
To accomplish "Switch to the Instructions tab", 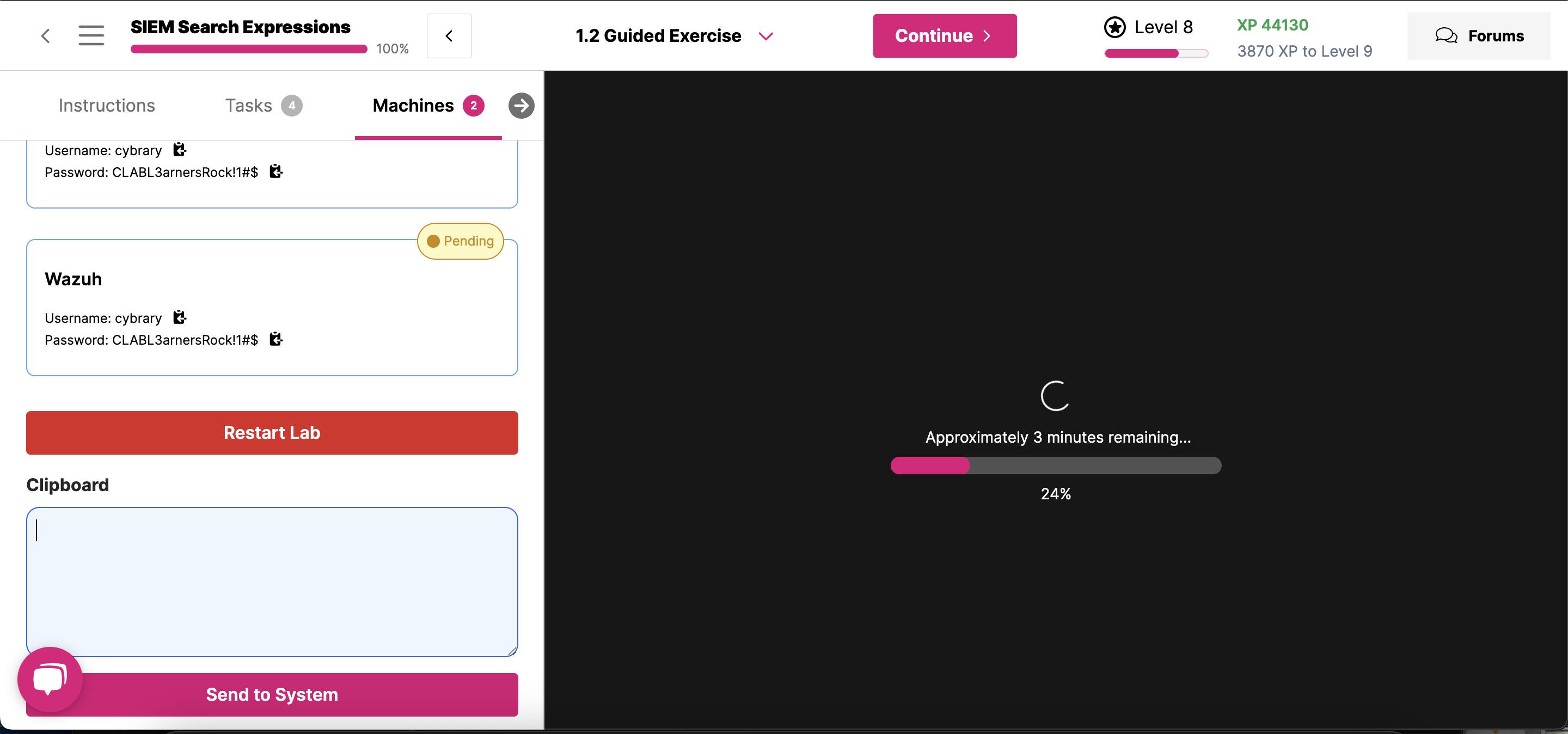I will tap(107, 105).
